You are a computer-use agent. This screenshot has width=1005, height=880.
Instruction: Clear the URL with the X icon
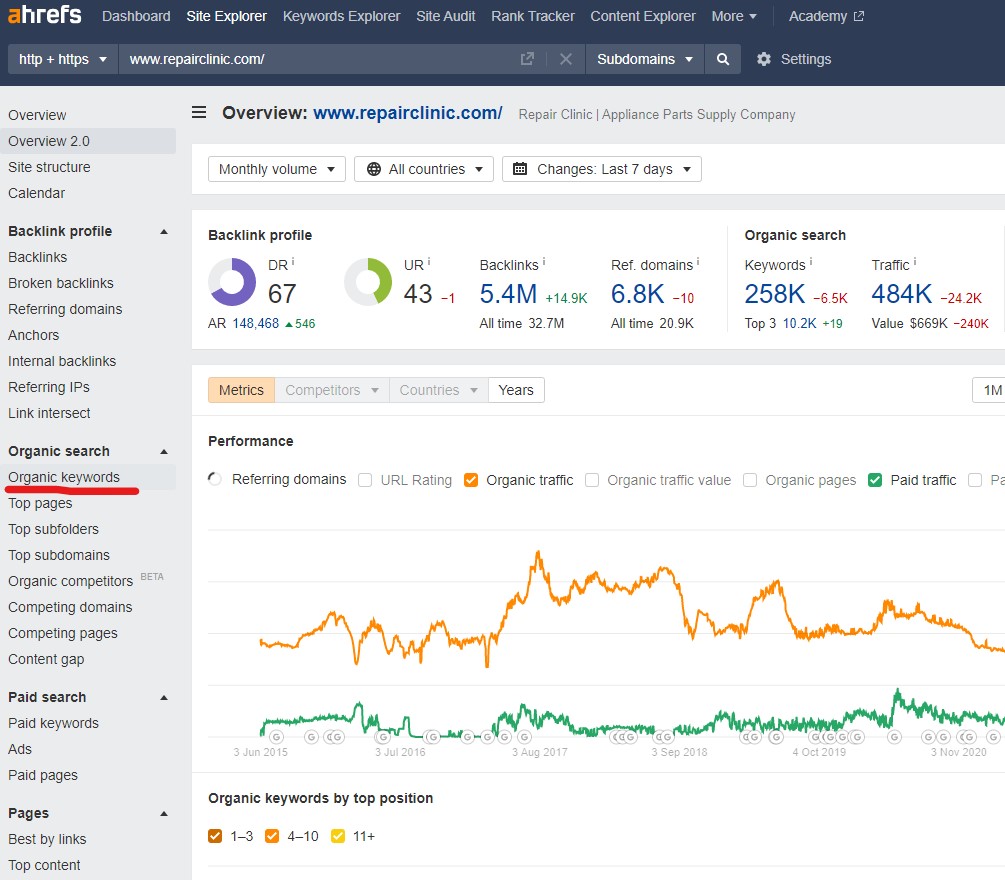click(x=566, y=59)
